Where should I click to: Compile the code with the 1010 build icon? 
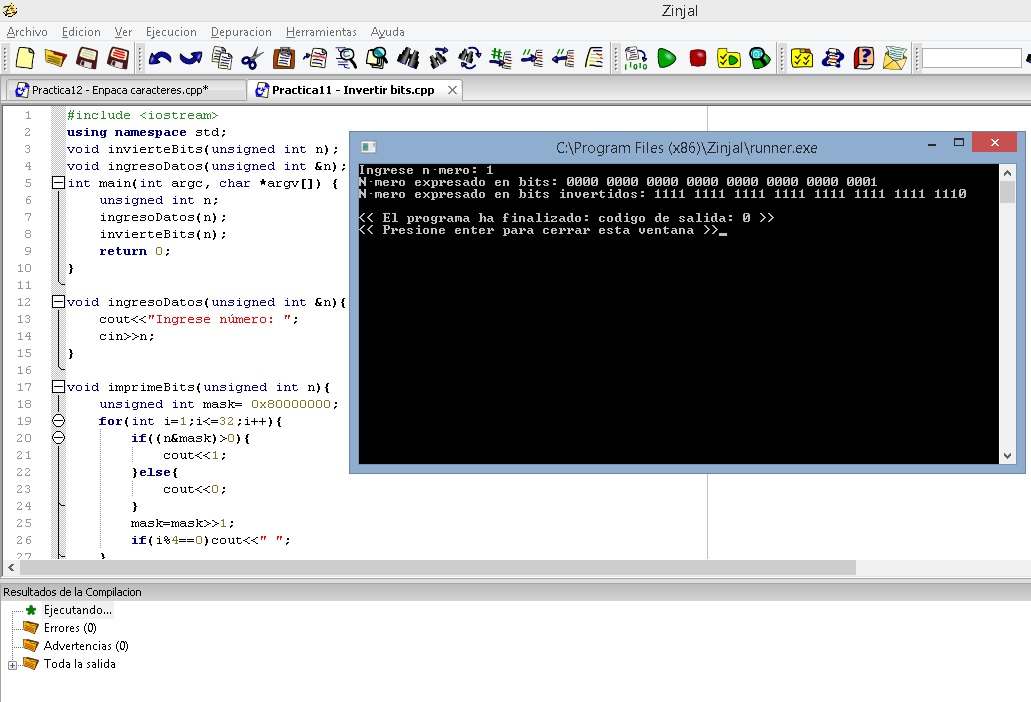tap(637, 58)
